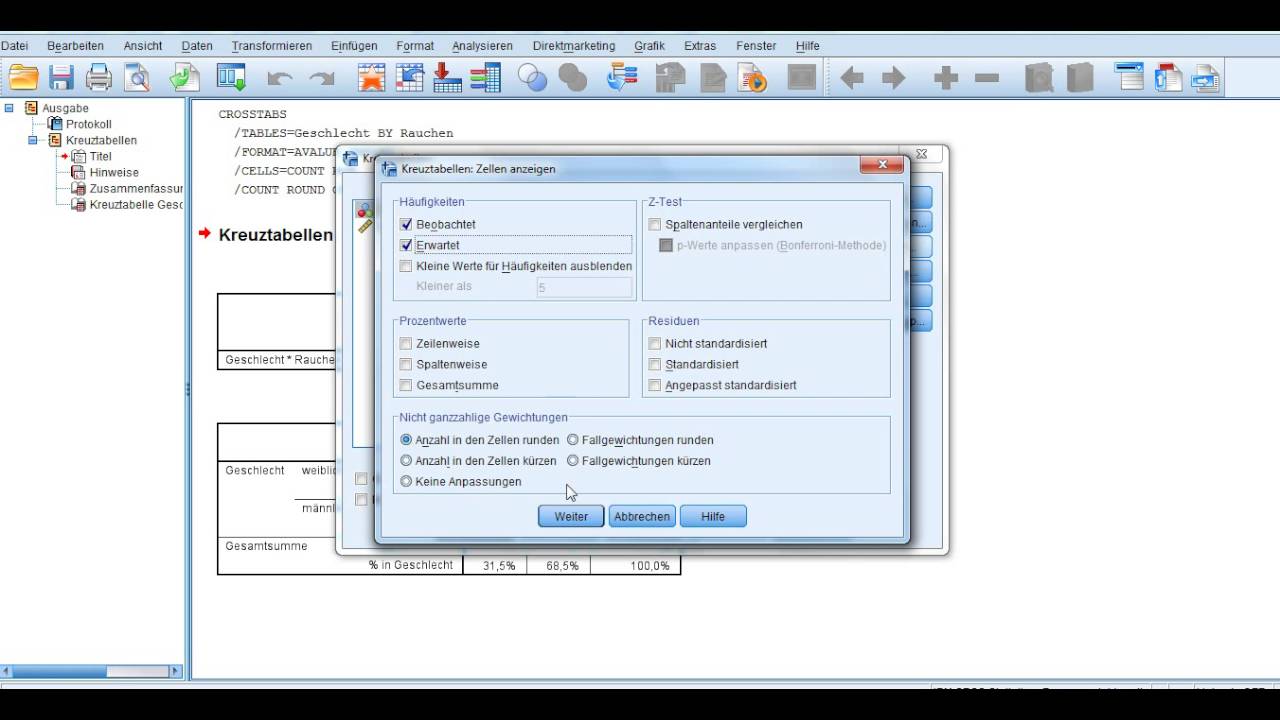This screenshot has width=1280, height=720.
Task: Click the Go to Data star icon
Action: pos(371,78)
